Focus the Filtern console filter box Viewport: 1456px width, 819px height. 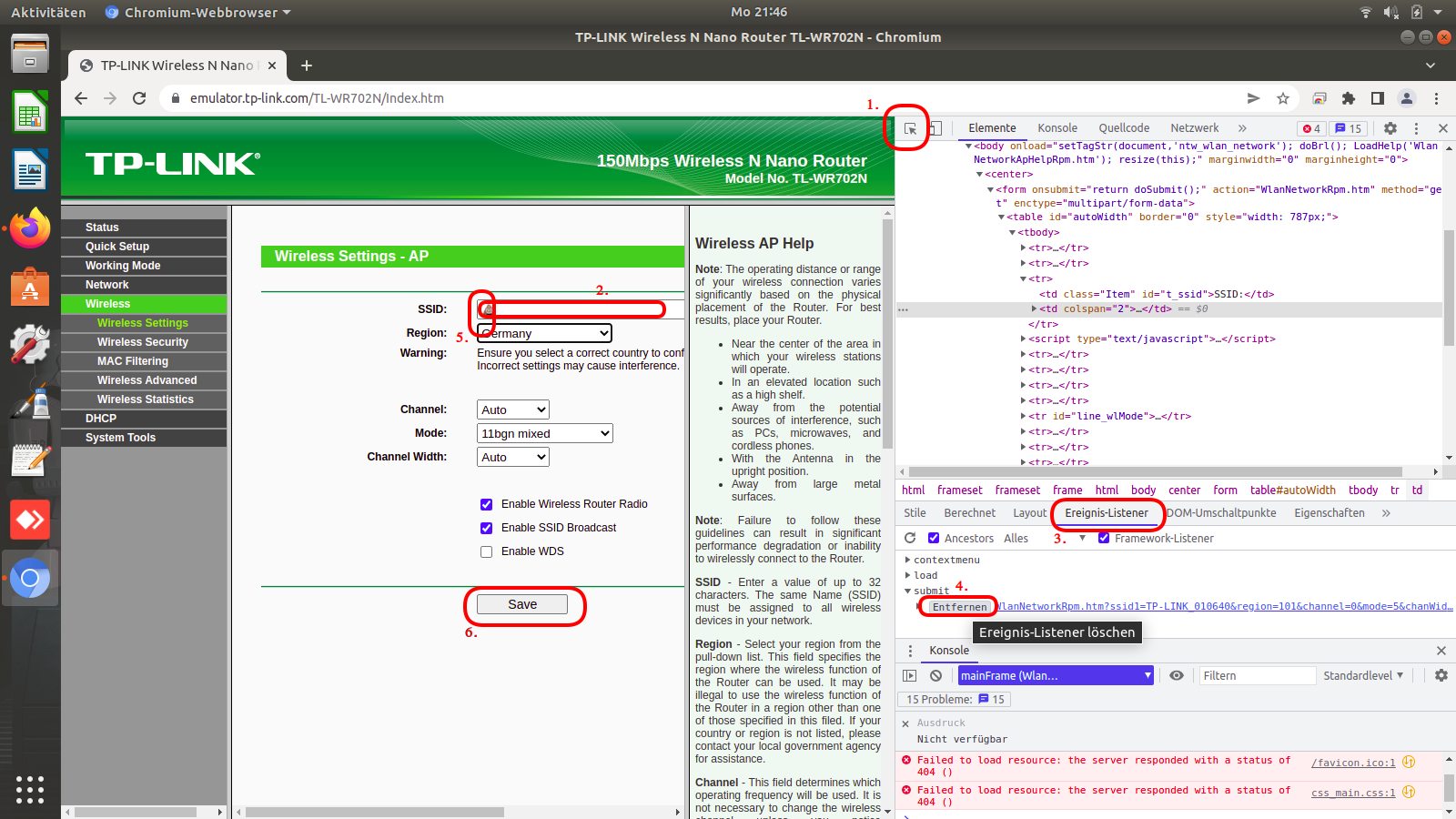coord(1258,675)
